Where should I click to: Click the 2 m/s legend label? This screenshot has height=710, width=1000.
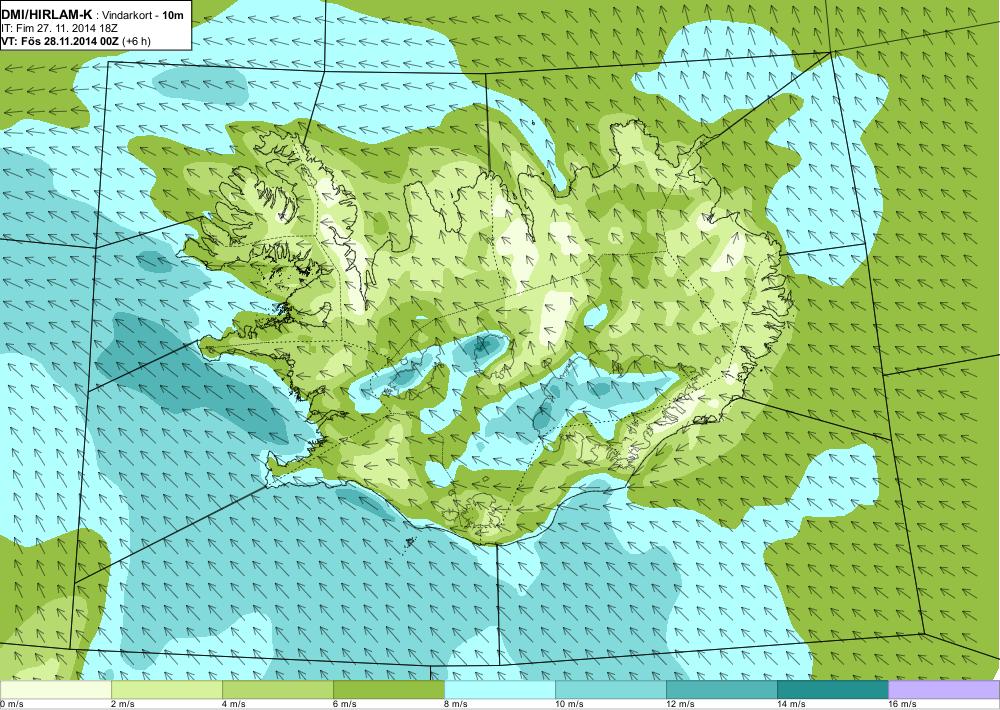[x=123, y=704]
